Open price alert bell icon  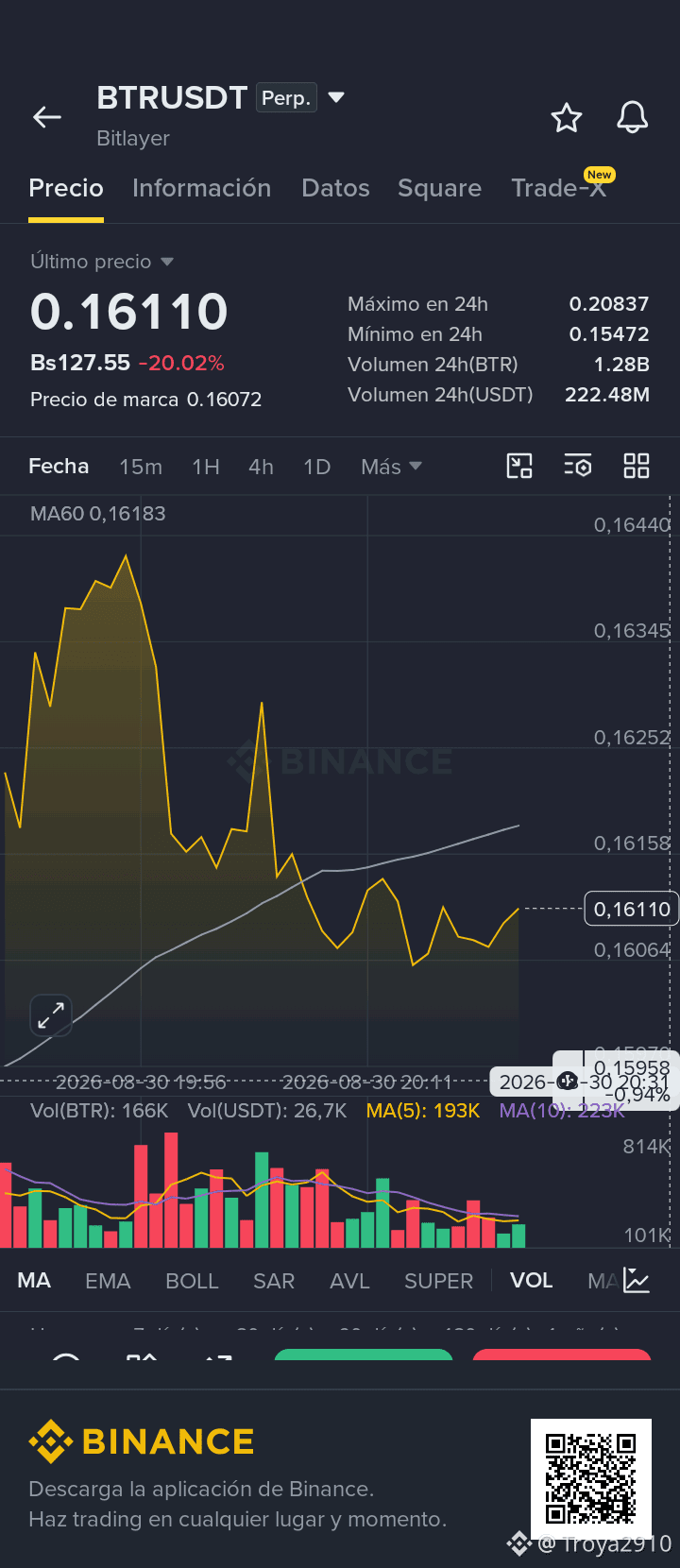point(633,118)
